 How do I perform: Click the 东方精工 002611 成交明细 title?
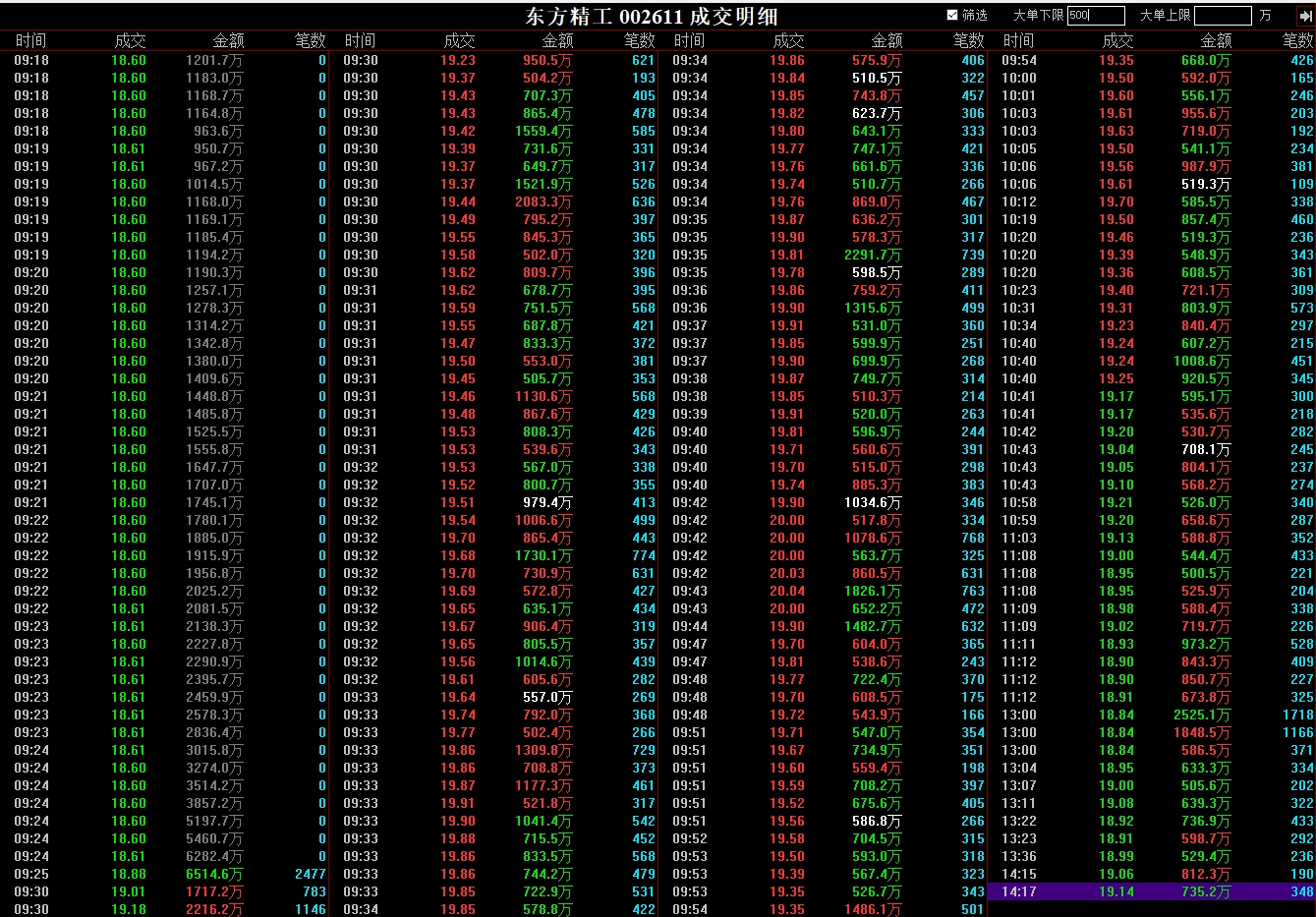[x=652, y=17]
